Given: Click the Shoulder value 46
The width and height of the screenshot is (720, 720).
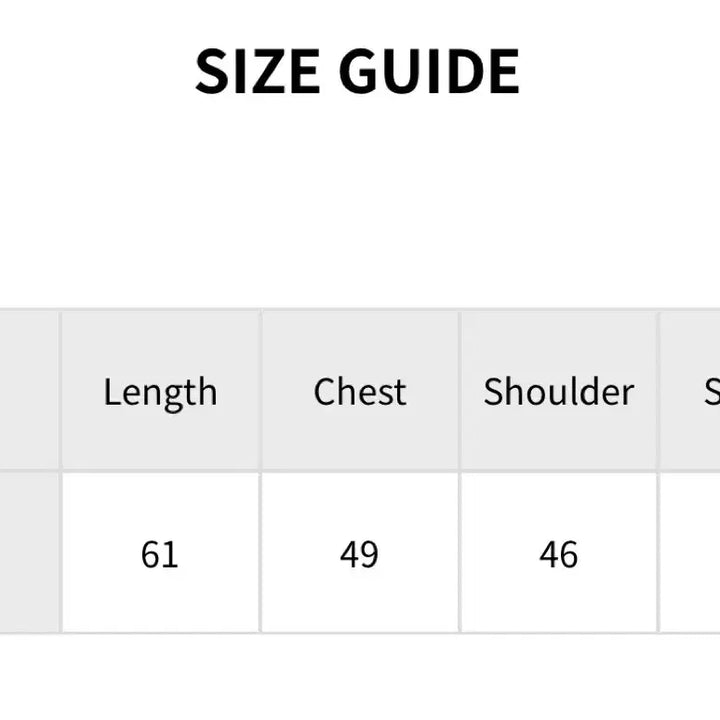Looking at the screenshot, I should [558, 553].
